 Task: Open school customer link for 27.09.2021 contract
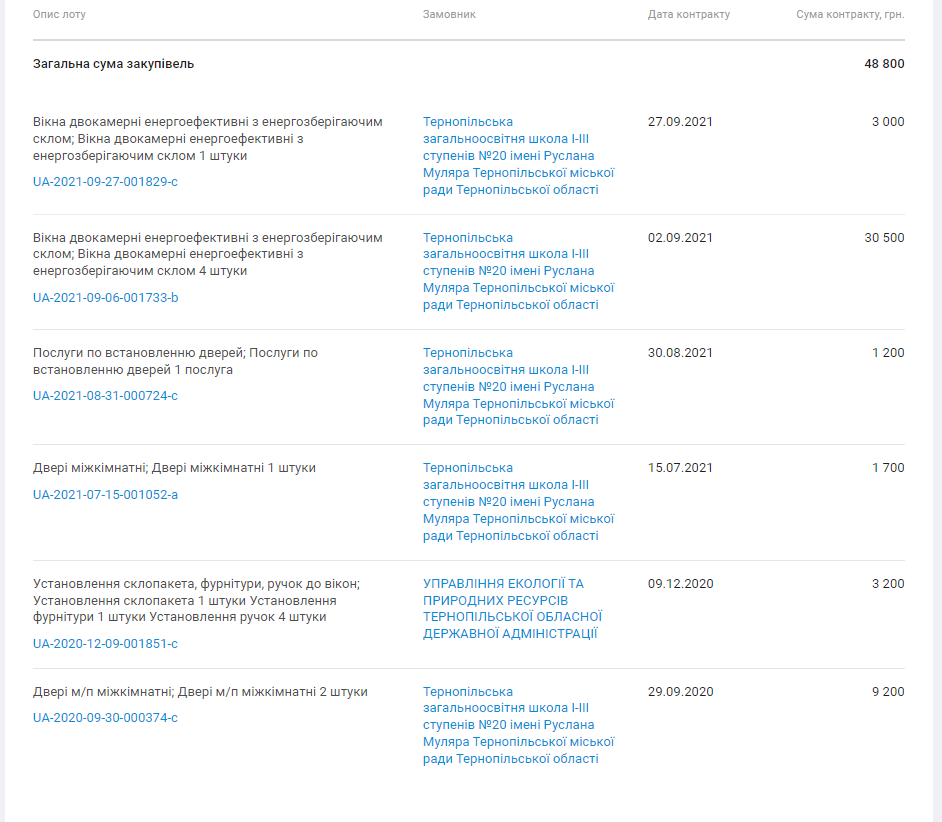pyautogui.click(x=518, y=156)
